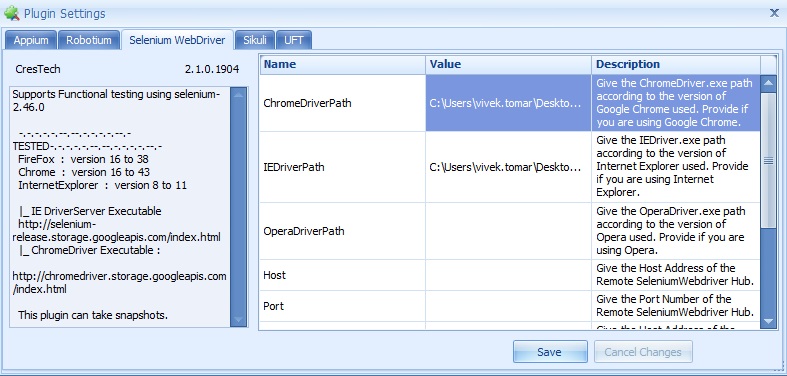
Task: Click the Save button
Action: [550, 352]
